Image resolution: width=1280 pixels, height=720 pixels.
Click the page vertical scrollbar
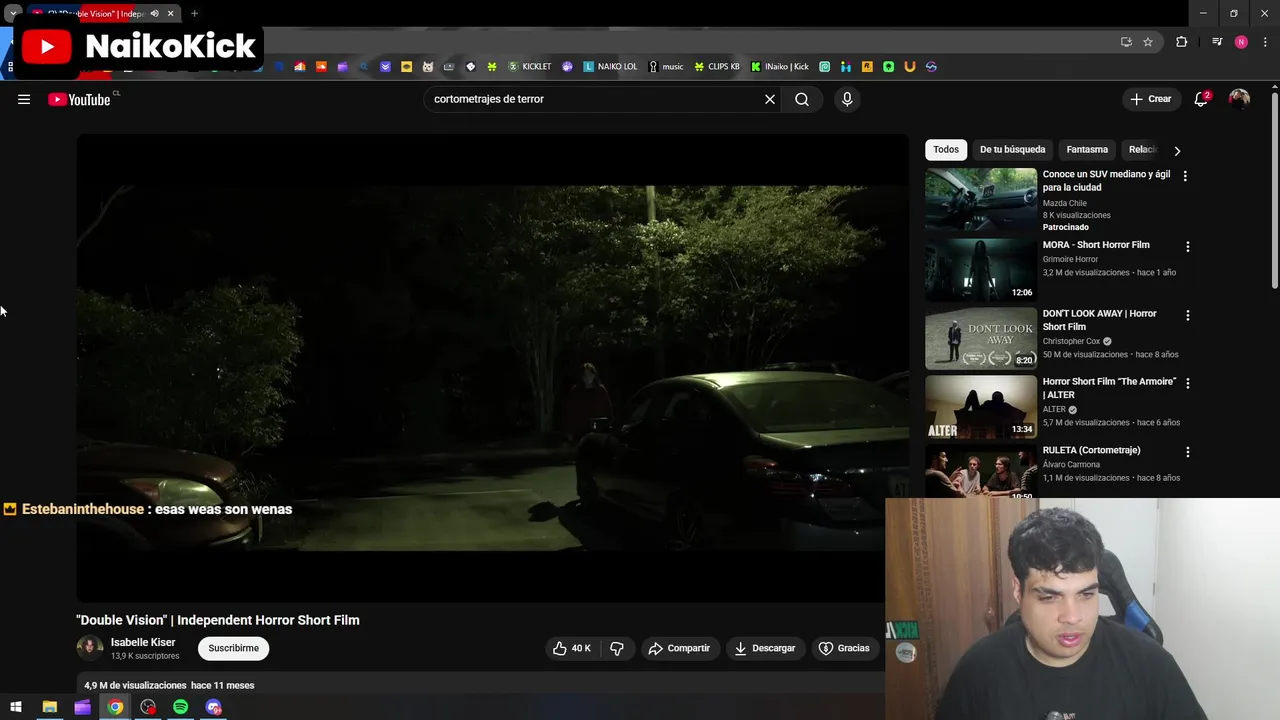[1274, 190]
